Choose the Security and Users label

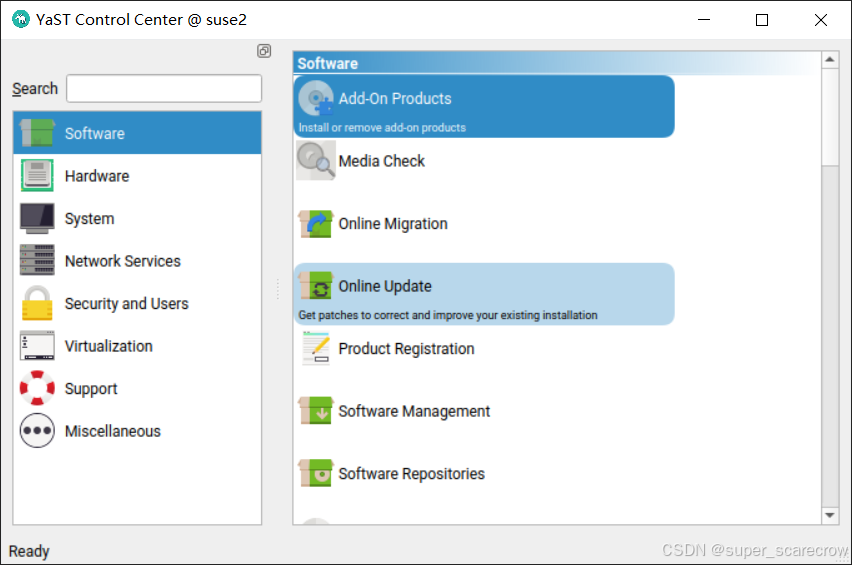(127, 304)
